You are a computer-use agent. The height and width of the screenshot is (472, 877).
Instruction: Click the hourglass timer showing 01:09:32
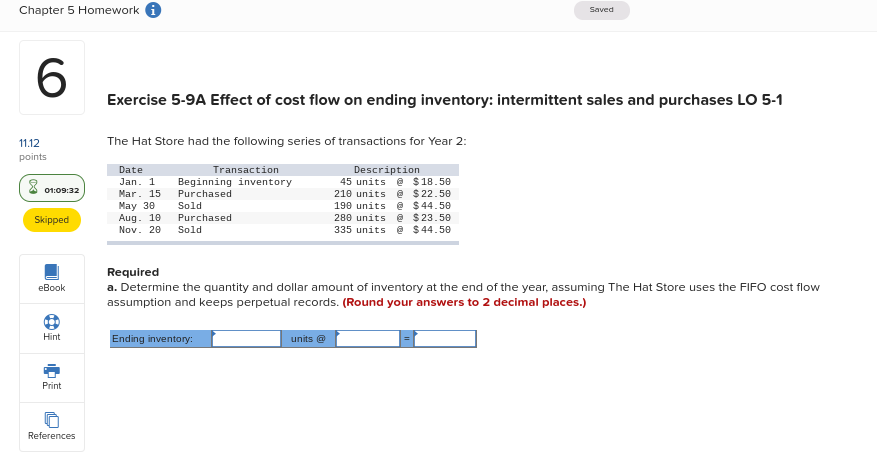click(52, 188)
